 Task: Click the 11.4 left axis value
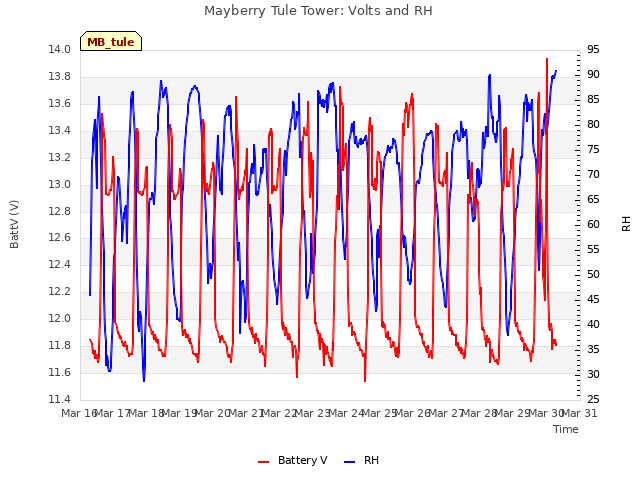click(x=59, y=399)
